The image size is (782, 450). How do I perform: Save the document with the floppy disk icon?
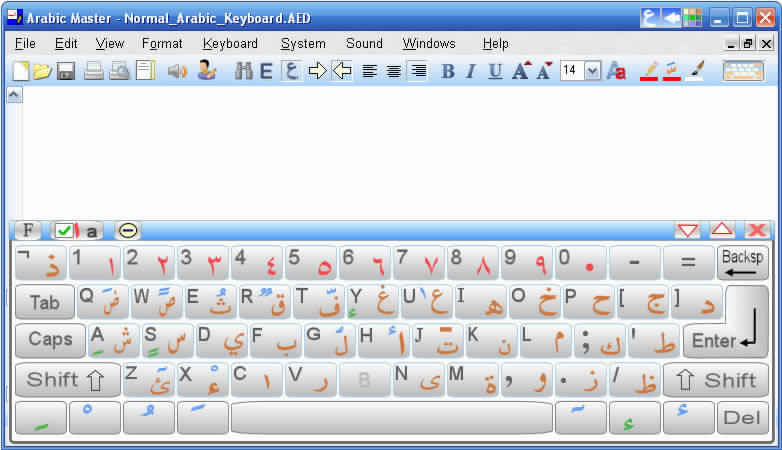click(66, 71)
